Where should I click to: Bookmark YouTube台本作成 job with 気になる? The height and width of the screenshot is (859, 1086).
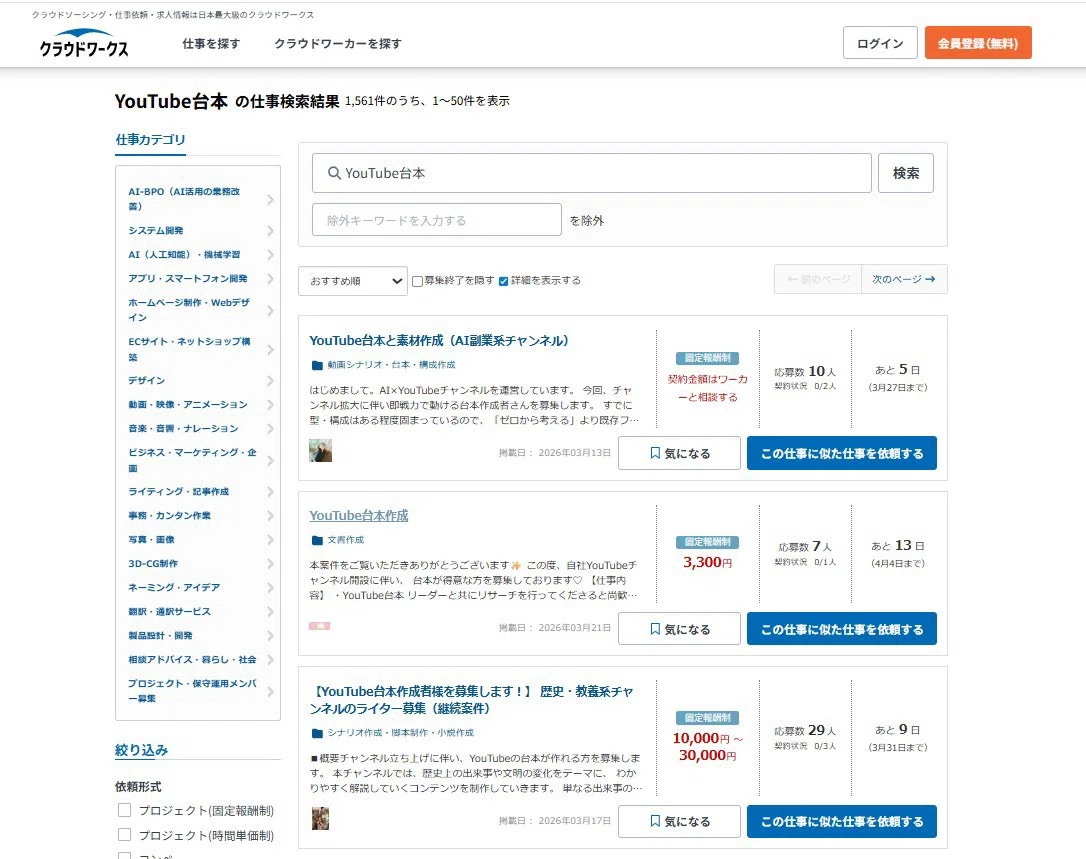[679, 629]
